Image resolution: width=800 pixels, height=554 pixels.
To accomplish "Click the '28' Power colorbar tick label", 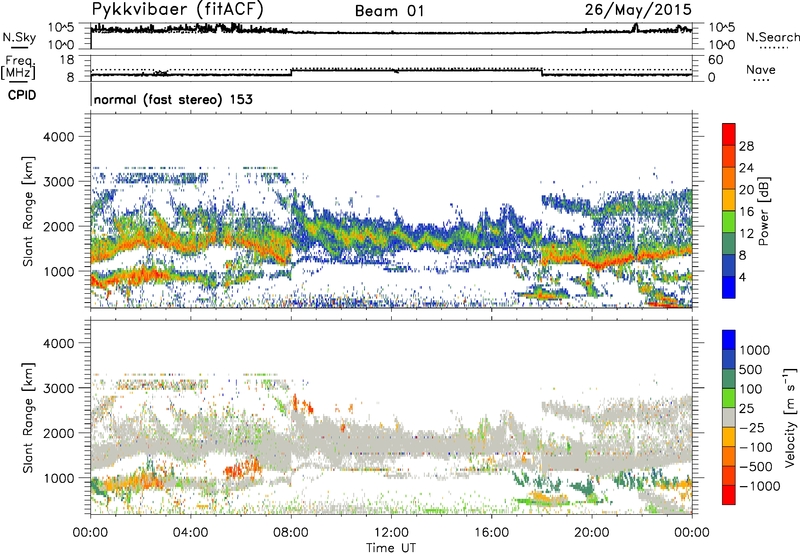I will [746, 146].
